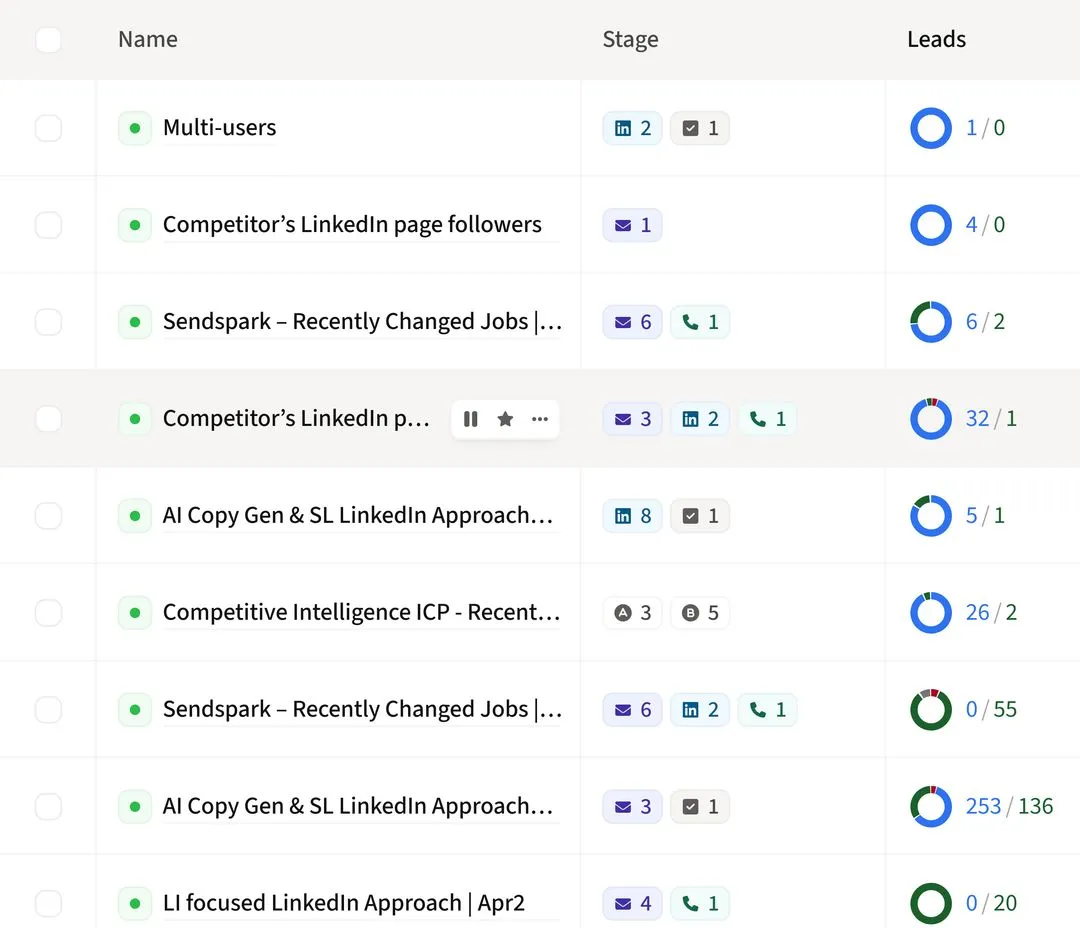The height and width of the screenshot is (928, 1080).
Task: Click the green status dot for Multi-users
Action: tap(135, 128)
